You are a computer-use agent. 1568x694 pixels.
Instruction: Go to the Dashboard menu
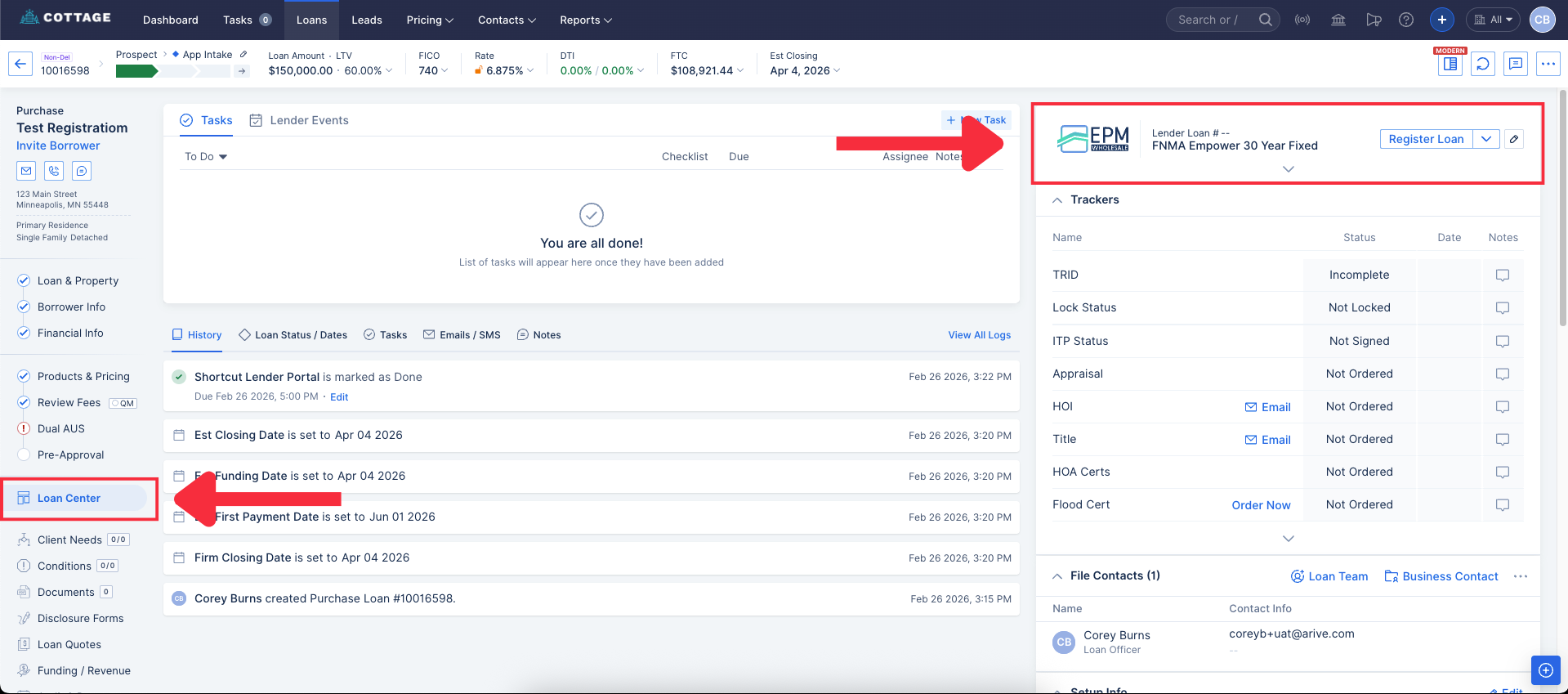coord(170,20)
